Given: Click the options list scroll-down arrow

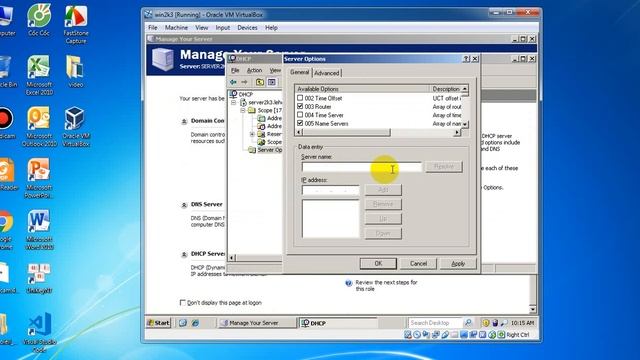Looking at the screenshot, I should click(464, 124).
